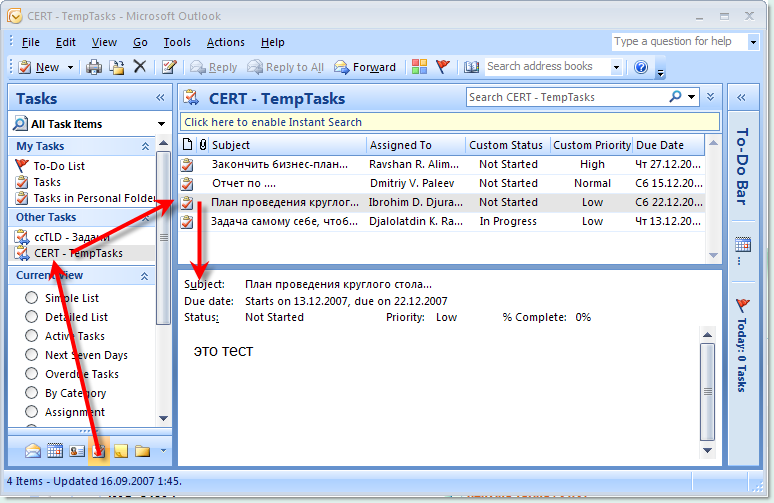Click the Search CERT - TempTasks field
This screenshot has width=774, height=503.
pos(566,97)
